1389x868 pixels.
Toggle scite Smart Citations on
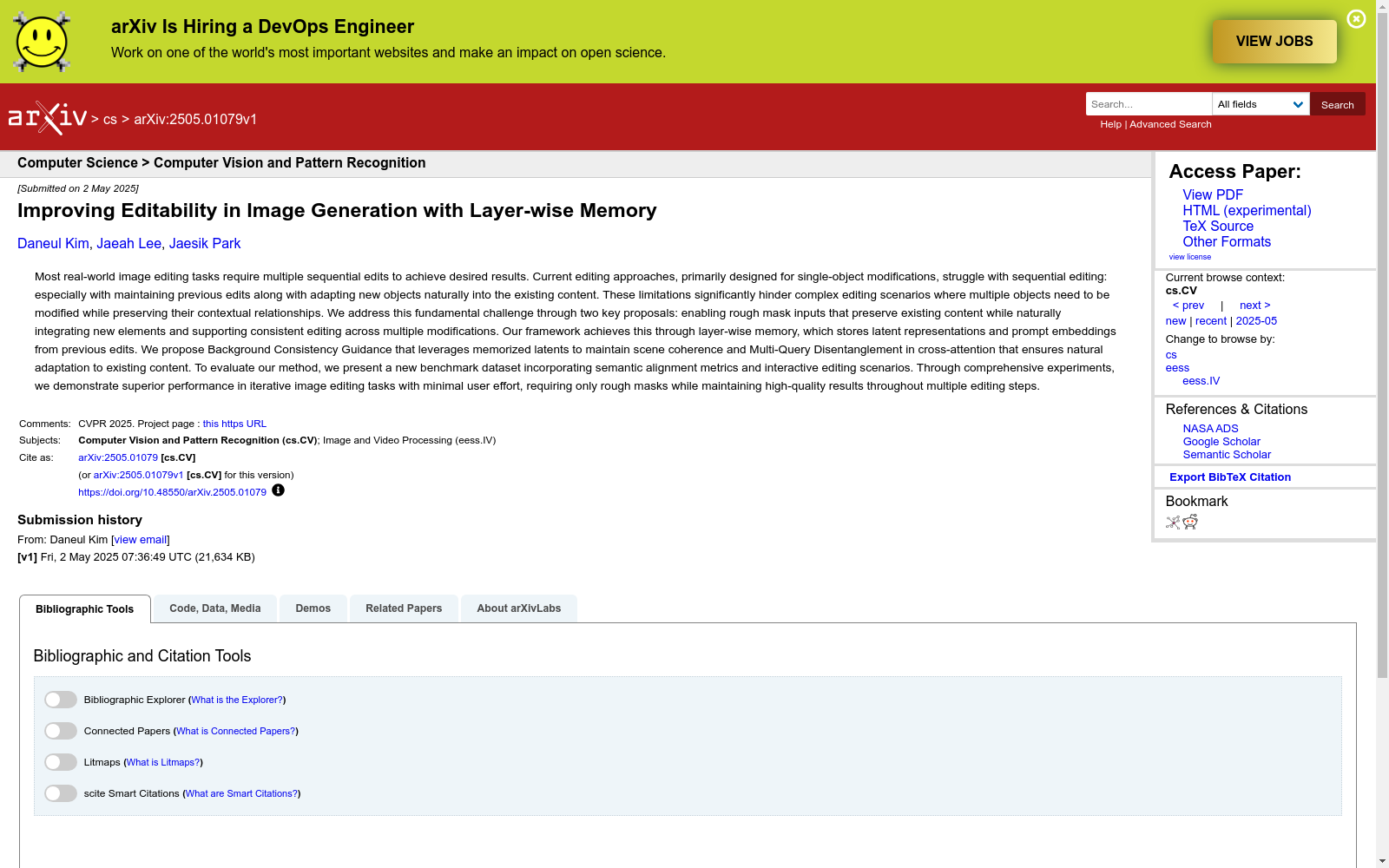[x=61, y=793]
